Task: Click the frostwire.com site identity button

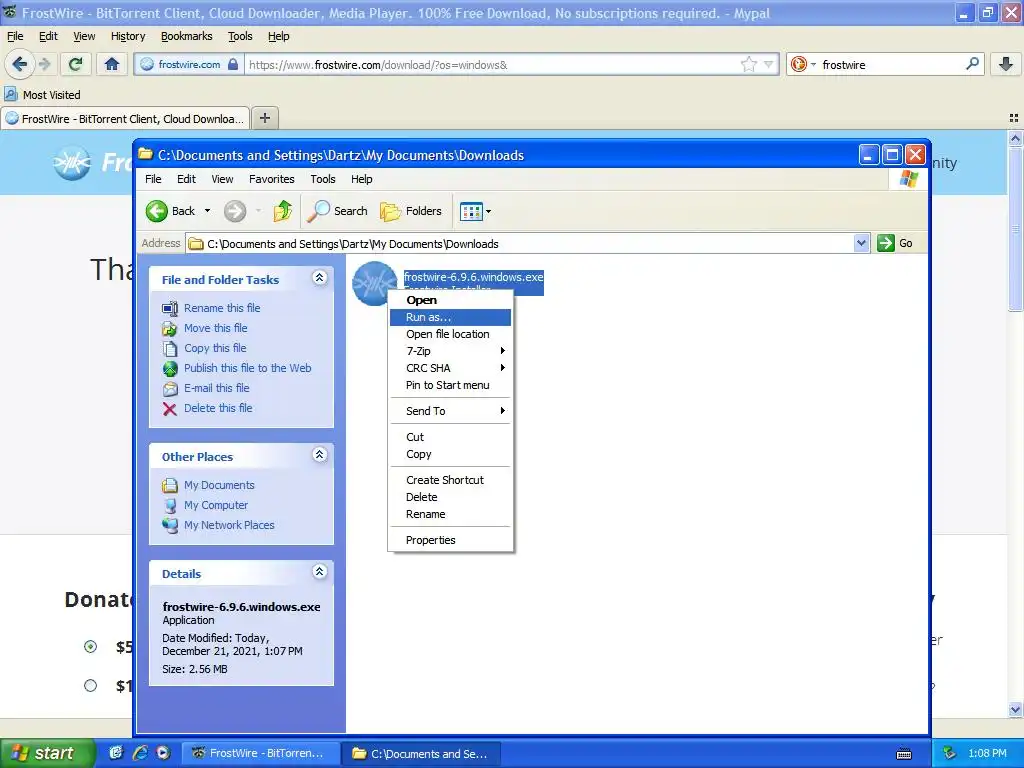Action: pyautogui.click(x=189, y=64)
